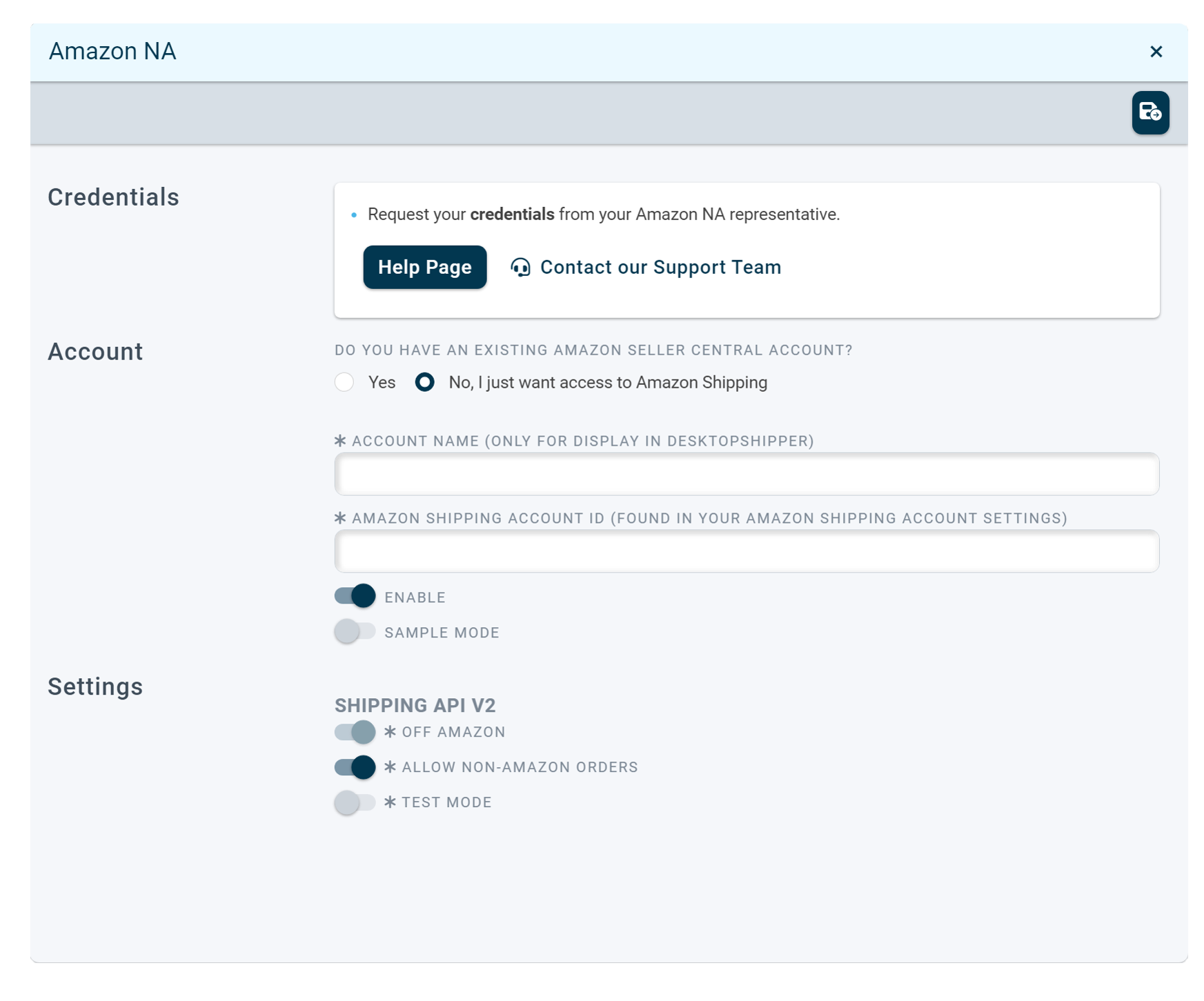Viewport: 1204px width, 1001px height.
Task: Click the headset icon beside Contact Support
Action: pyautogui.click(x=520, y=268)
